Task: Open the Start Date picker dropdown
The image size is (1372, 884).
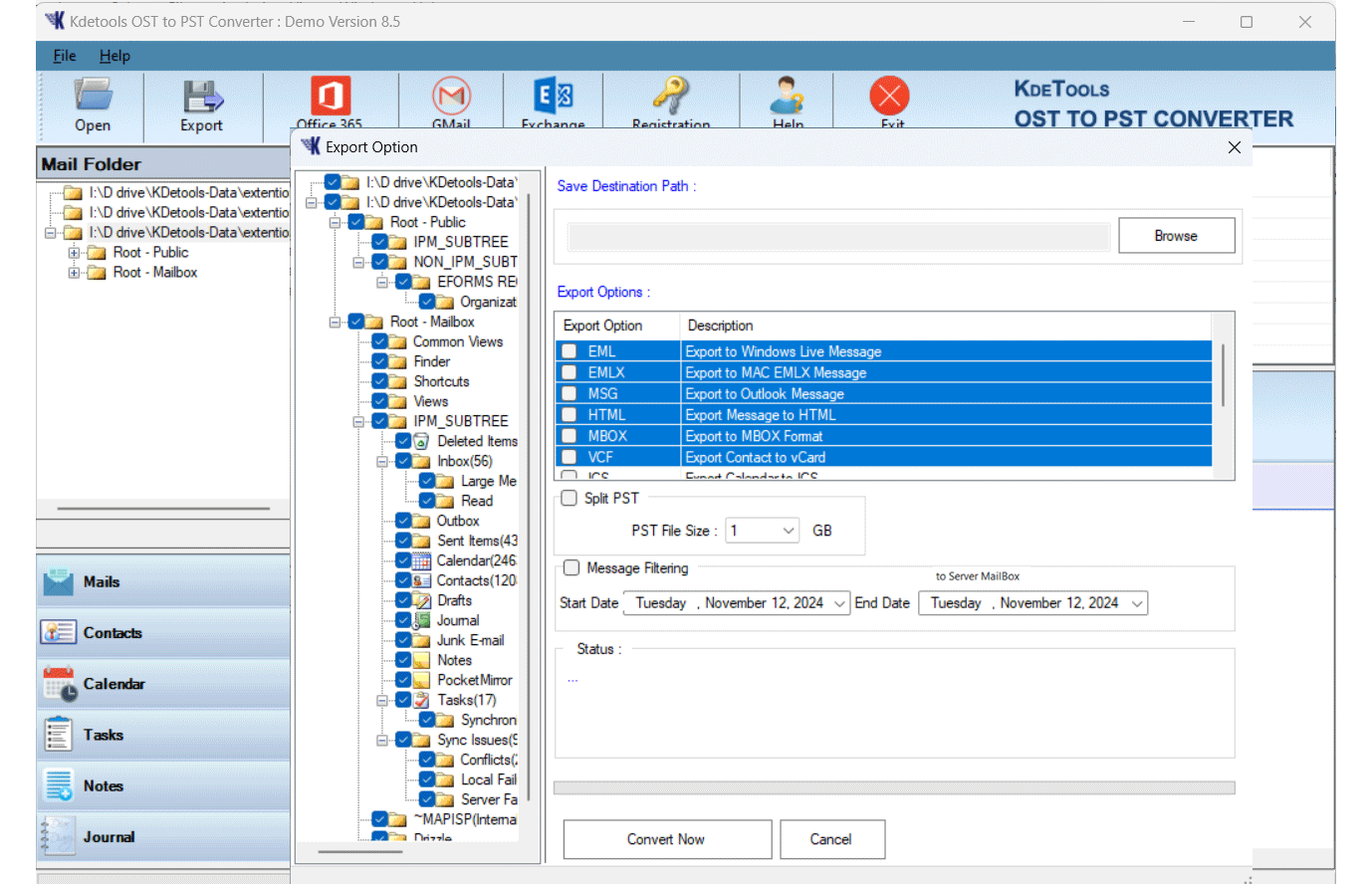Action: point(839,604)
